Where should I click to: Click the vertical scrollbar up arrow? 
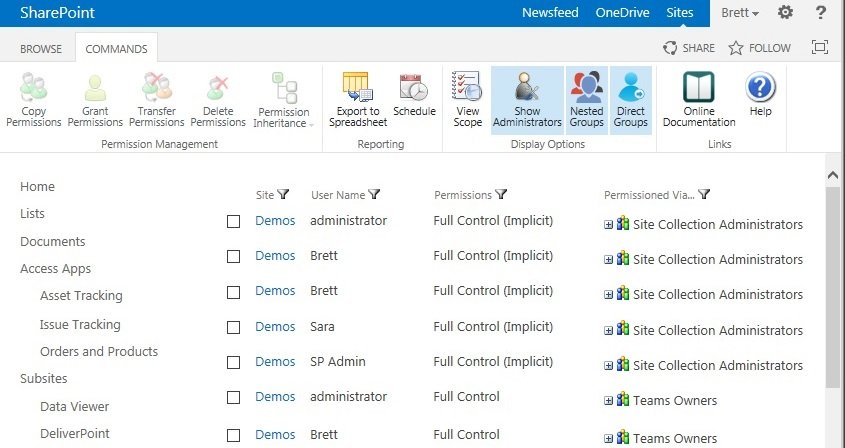click(x=834, y=174)
